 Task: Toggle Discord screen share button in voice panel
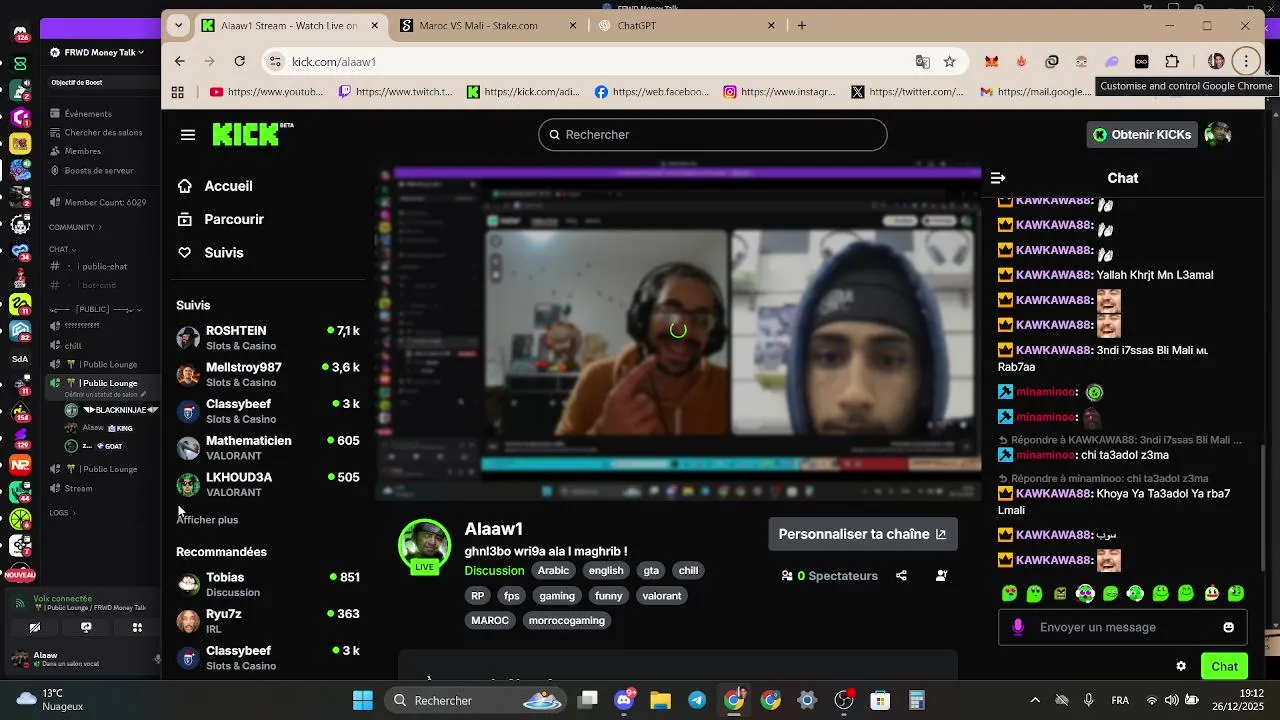coord(86,628)
